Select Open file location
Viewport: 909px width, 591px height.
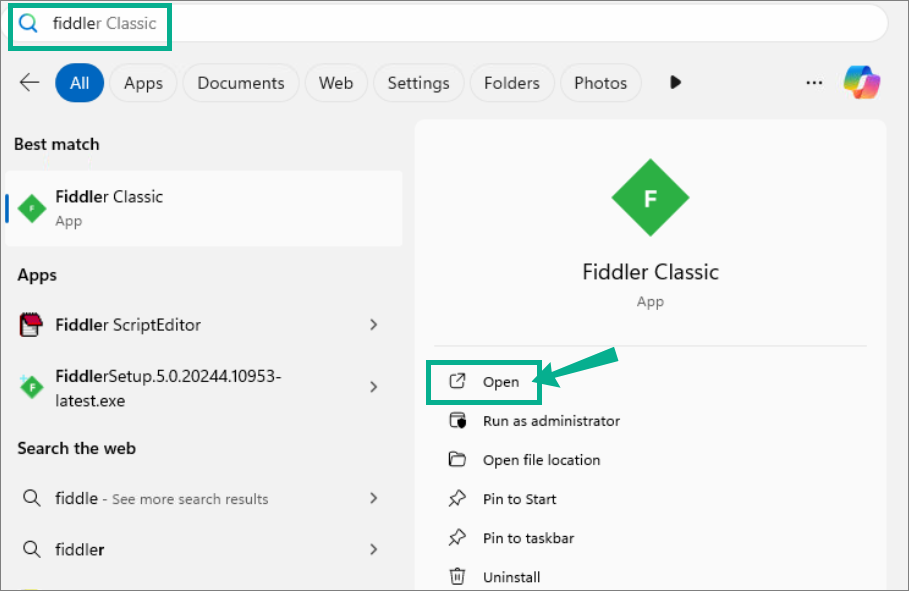pos(541,460)
